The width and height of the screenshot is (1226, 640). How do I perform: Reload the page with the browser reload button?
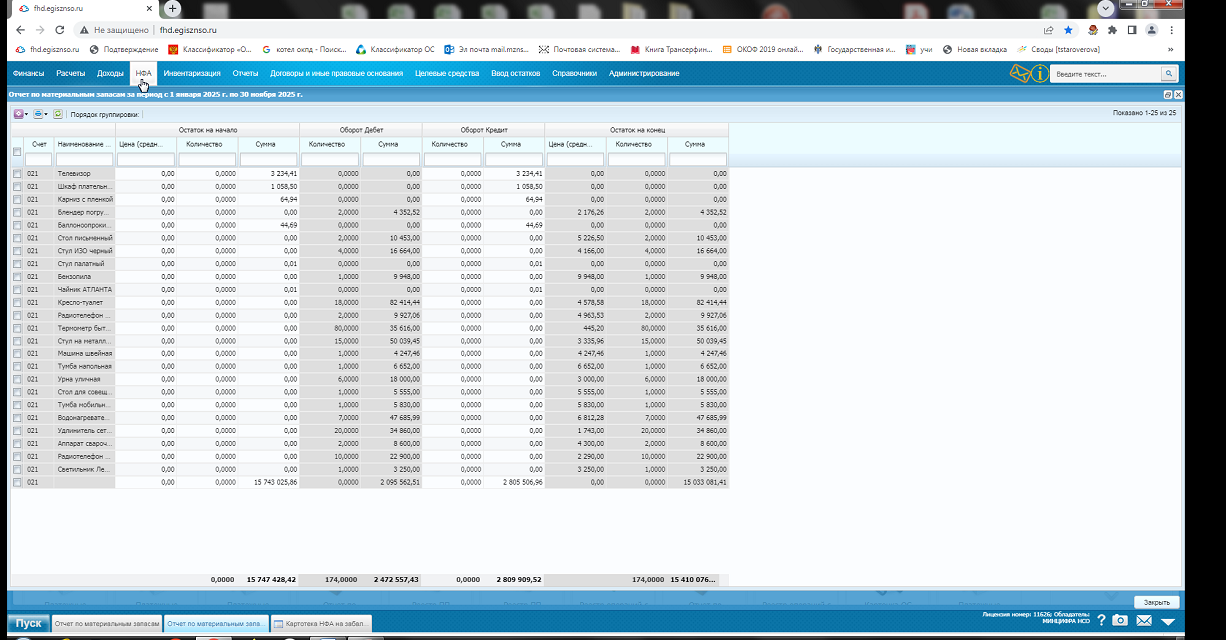[x=60, y=30]
